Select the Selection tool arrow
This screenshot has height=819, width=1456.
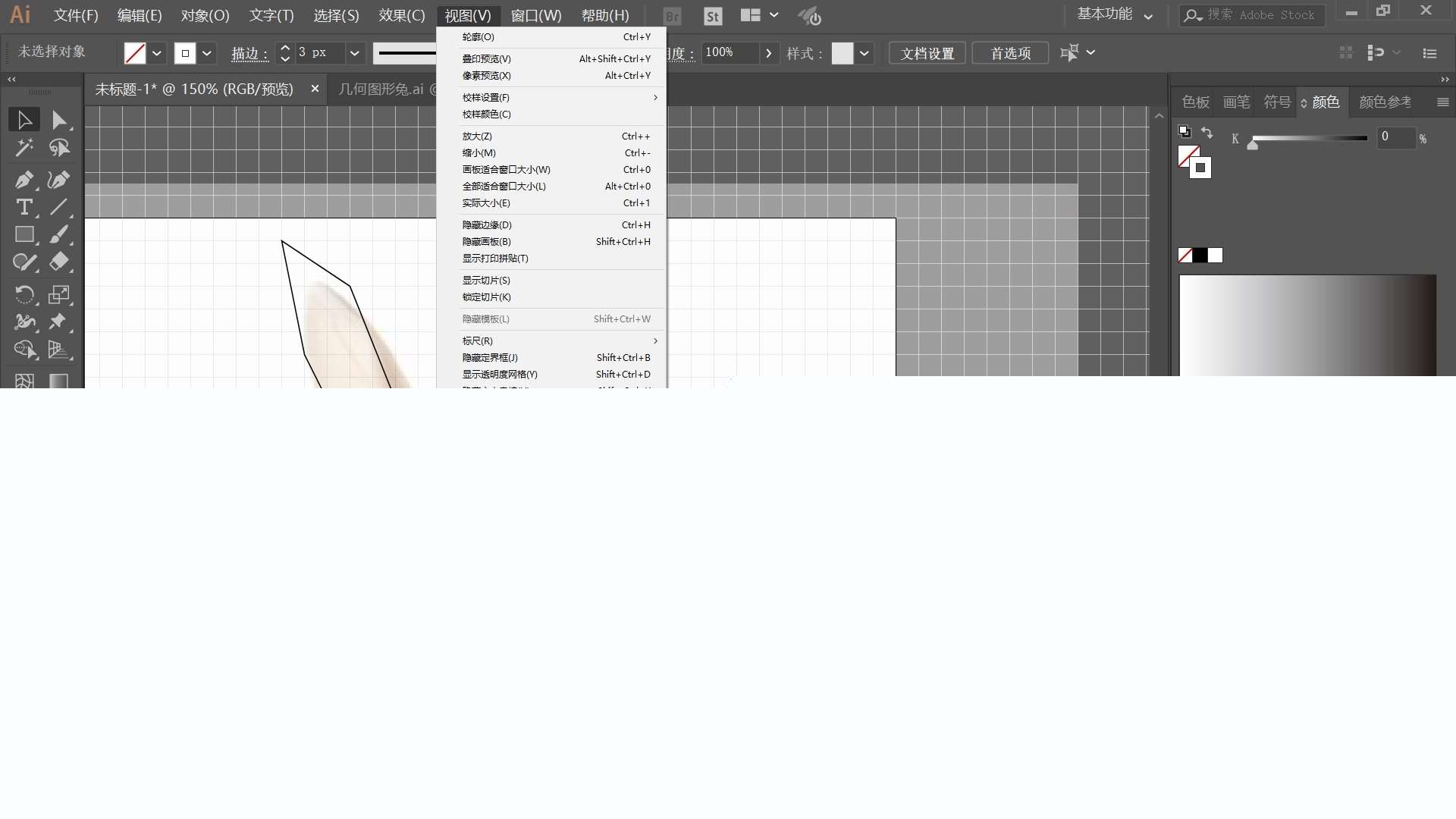(24, 120)
